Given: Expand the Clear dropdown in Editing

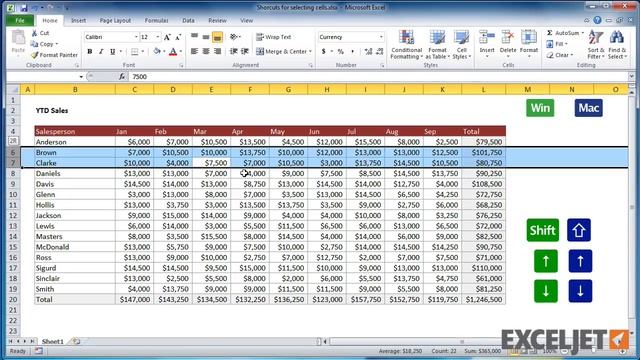Looking at the screenshot, I should tap(572, 55).
